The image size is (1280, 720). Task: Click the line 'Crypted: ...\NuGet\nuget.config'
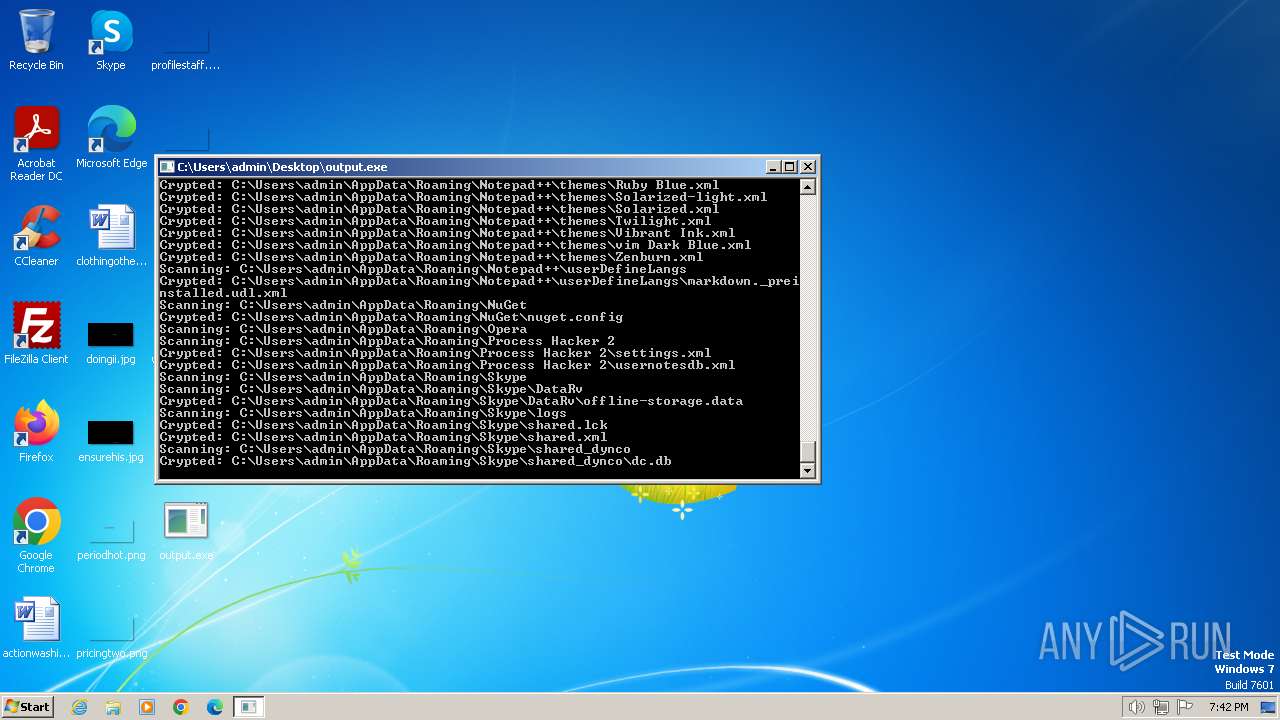tap(391, 317)
